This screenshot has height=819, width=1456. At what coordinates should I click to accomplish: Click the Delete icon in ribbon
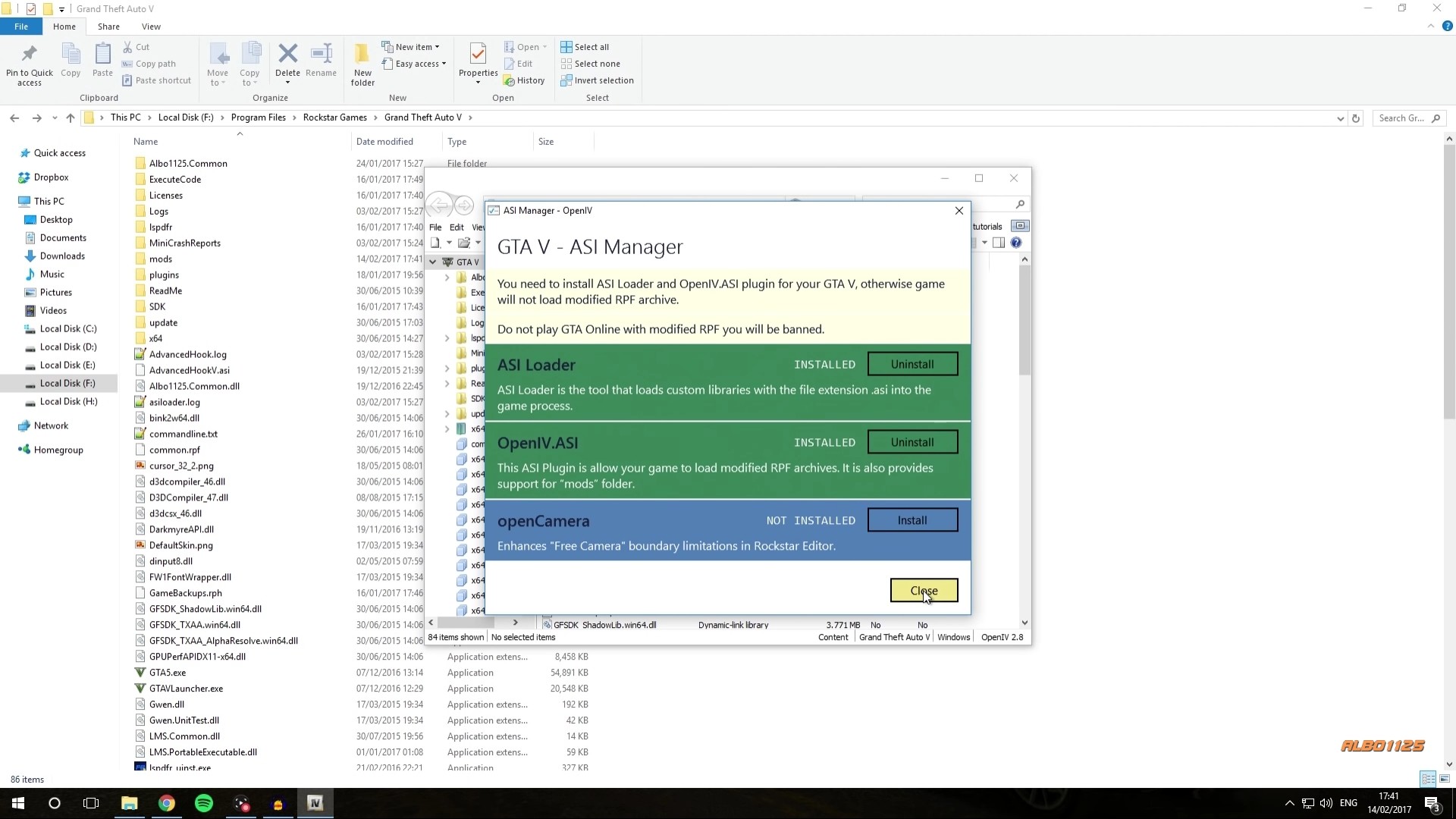point(287,55)
